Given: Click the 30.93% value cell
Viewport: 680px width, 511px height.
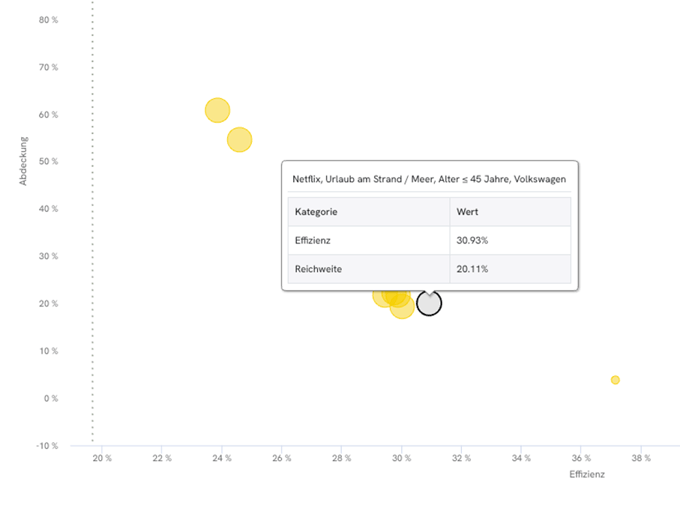Looking at the screenshot, I should (x=472, y=241).
